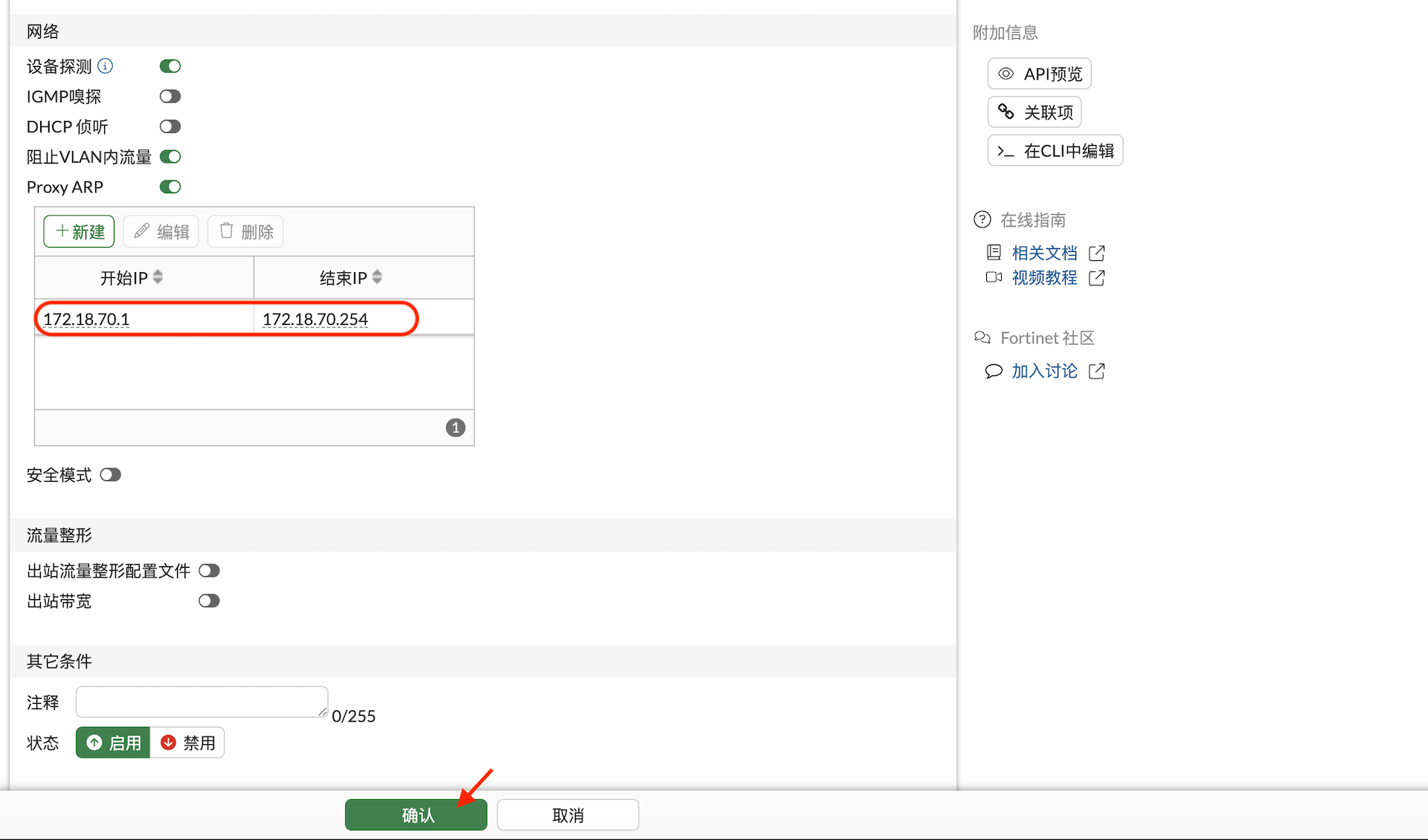
Task: Click the 在线指南 help question-mark icon
Action: pos(982,219)
